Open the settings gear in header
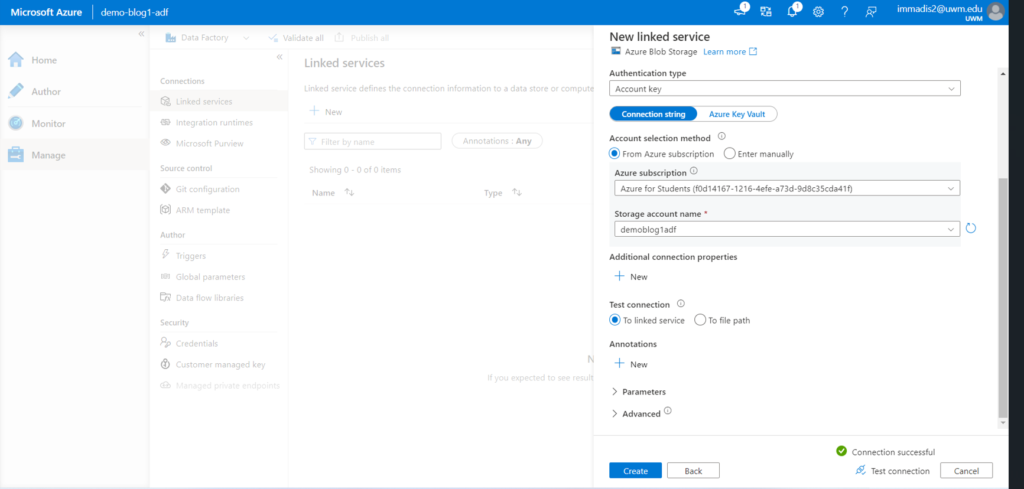The image size is (1024, 489). coord(818,12)
